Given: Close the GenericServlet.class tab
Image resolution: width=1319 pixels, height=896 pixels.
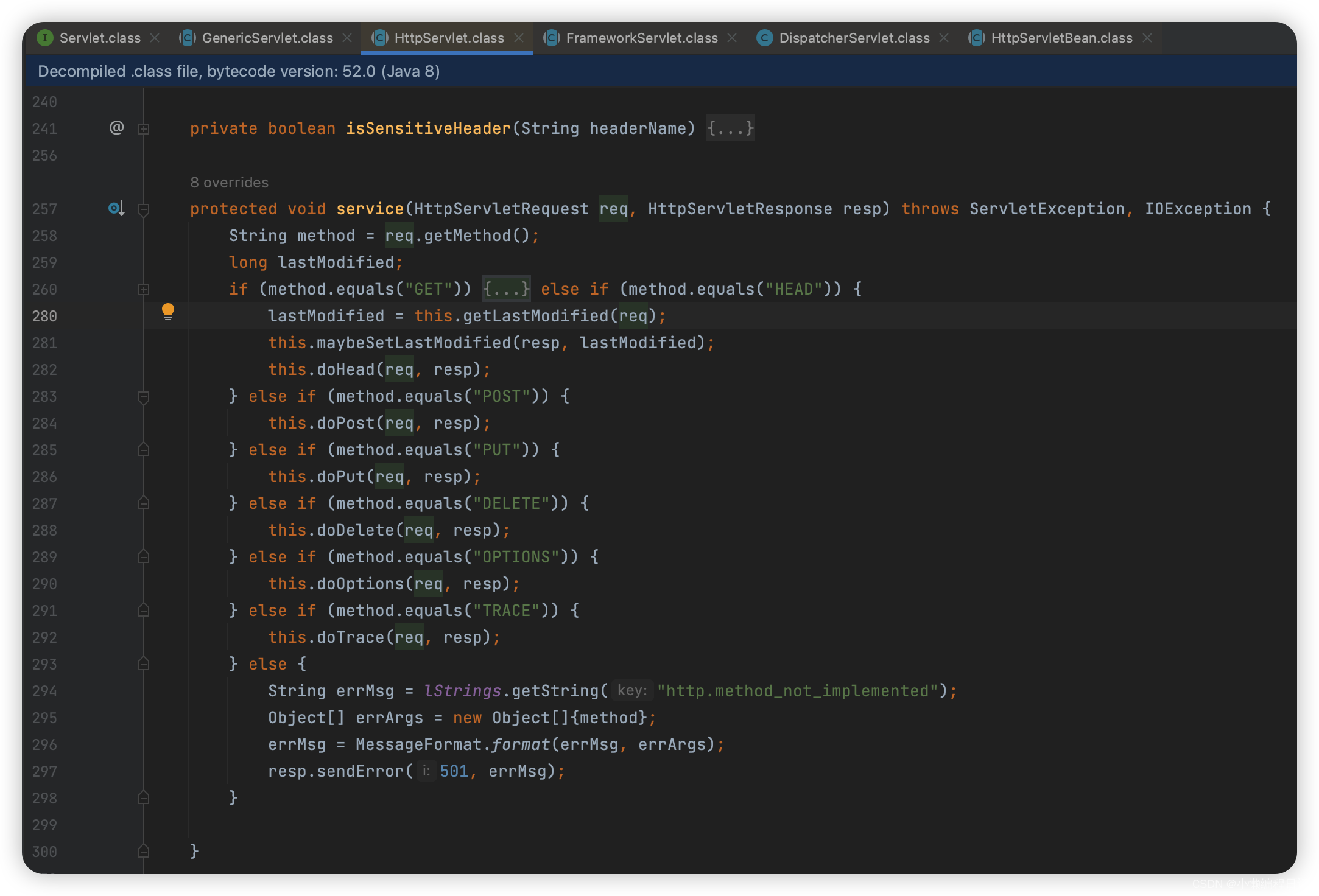Looking at the screenshot, I should pyautogui.click(x=347, y=38).
